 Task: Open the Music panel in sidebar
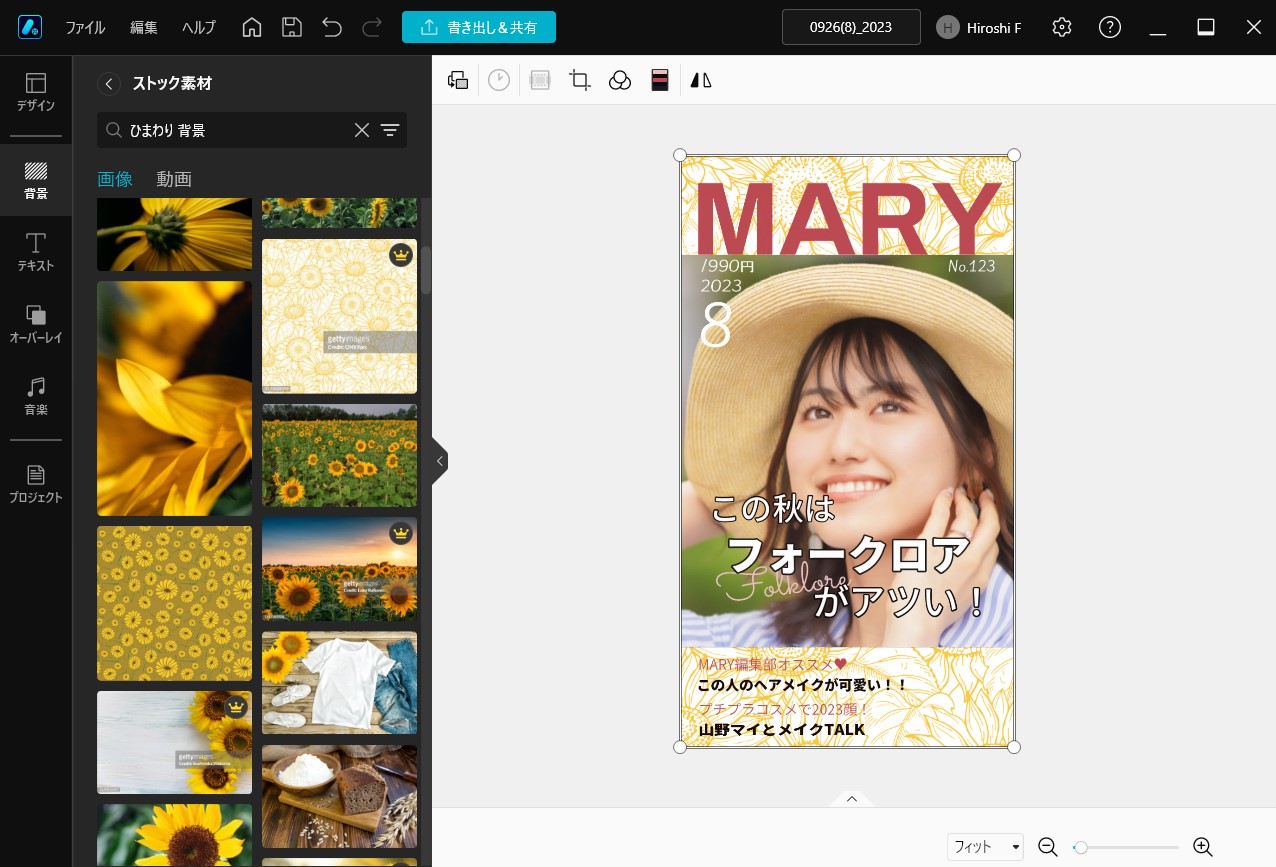click(x=36, y=396)
